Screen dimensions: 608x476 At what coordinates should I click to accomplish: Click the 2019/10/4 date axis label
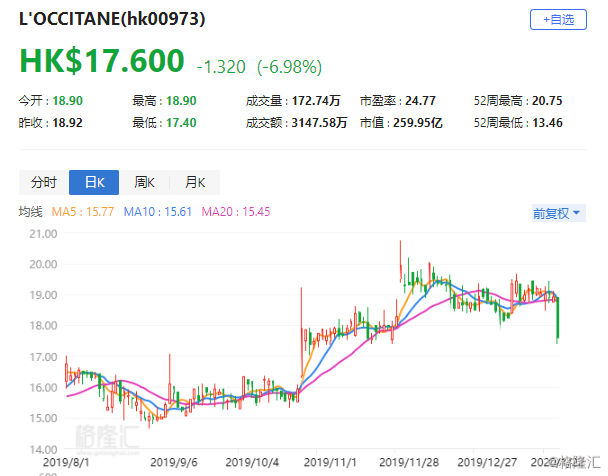pyautogui.click(x=252, y=462)
